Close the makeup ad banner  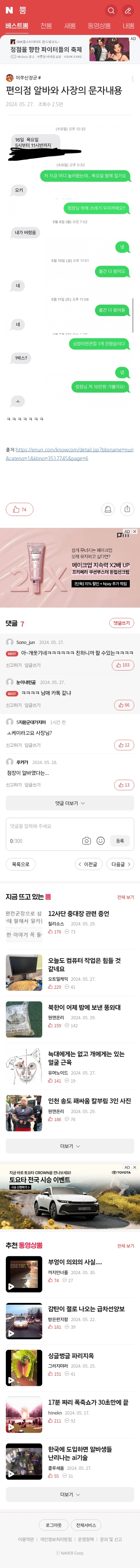135,531
